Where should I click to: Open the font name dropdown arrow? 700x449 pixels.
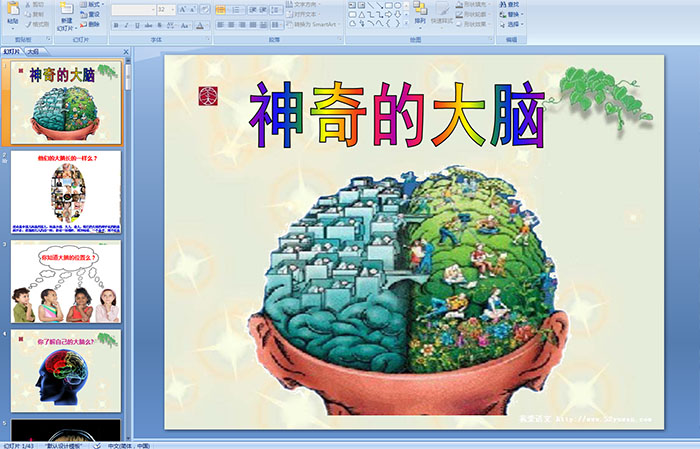[154, 9]
